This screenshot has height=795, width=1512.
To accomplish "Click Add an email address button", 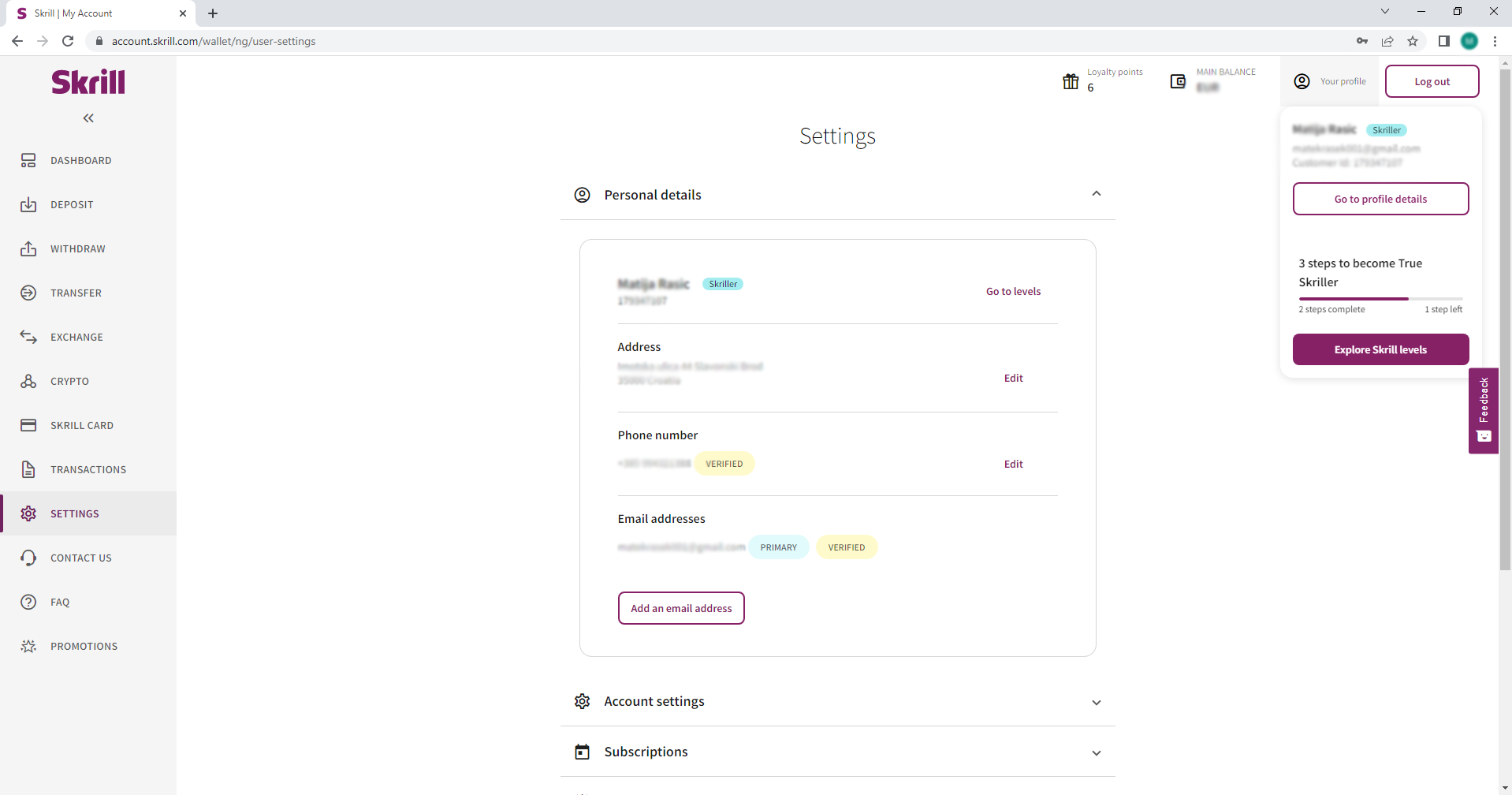I will tap(681, 608).
